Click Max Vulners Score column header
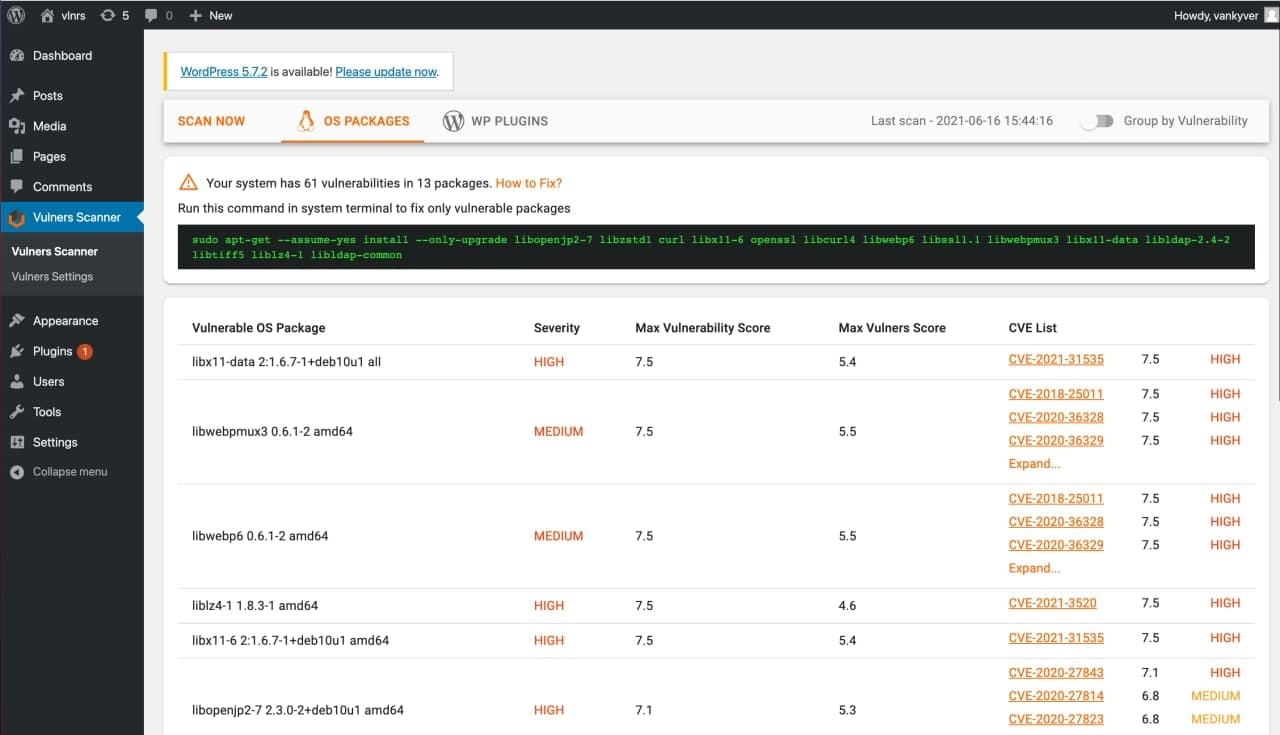 tap(892, 328)
